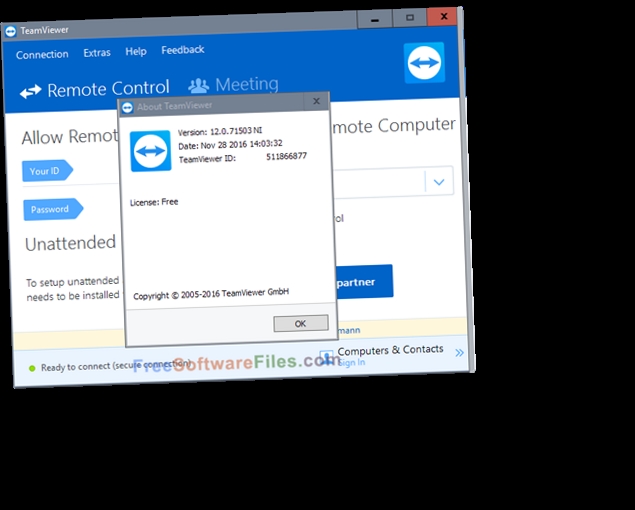Expand the partner ID dropdown arrow

(439, 182)
